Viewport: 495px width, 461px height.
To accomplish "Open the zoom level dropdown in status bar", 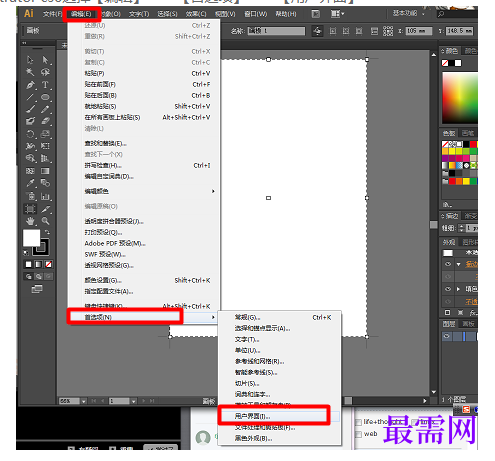I will coord(83,401).
